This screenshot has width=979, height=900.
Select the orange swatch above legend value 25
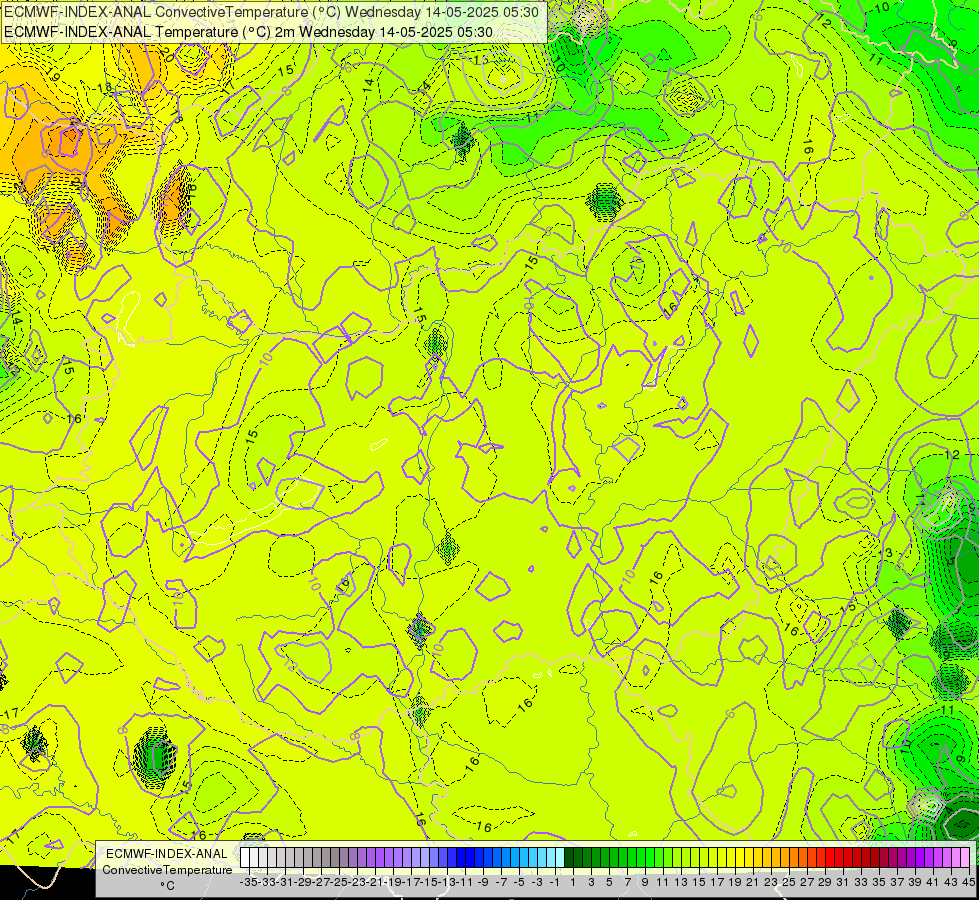pyautogui.click(x=785, y=857)
